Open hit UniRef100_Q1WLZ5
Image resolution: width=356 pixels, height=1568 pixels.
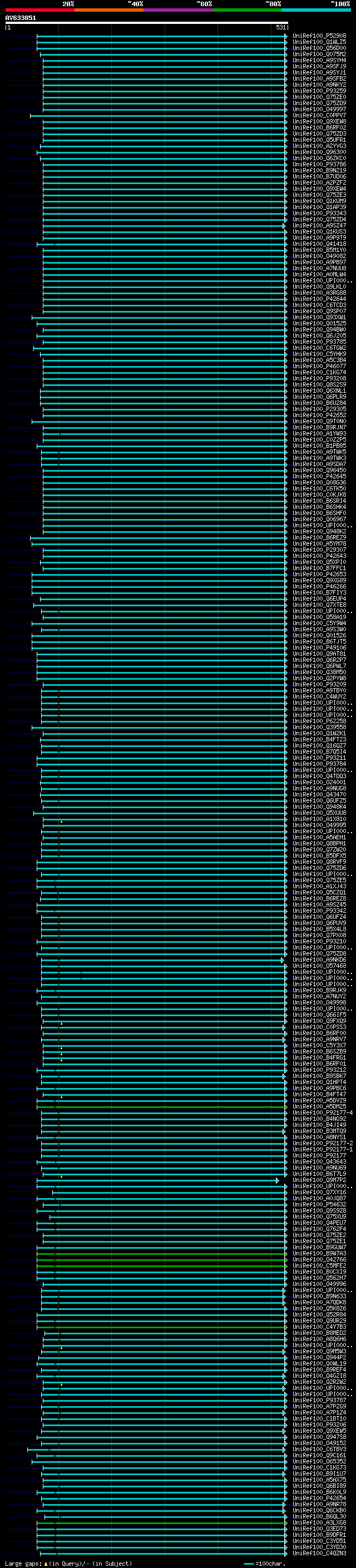point(319,42)
